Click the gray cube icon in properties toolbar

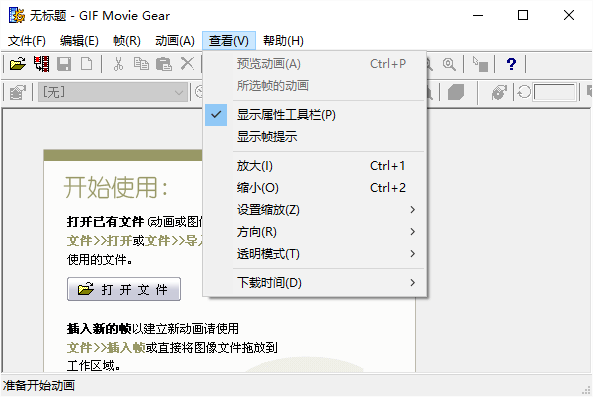(x=456, y=92)
